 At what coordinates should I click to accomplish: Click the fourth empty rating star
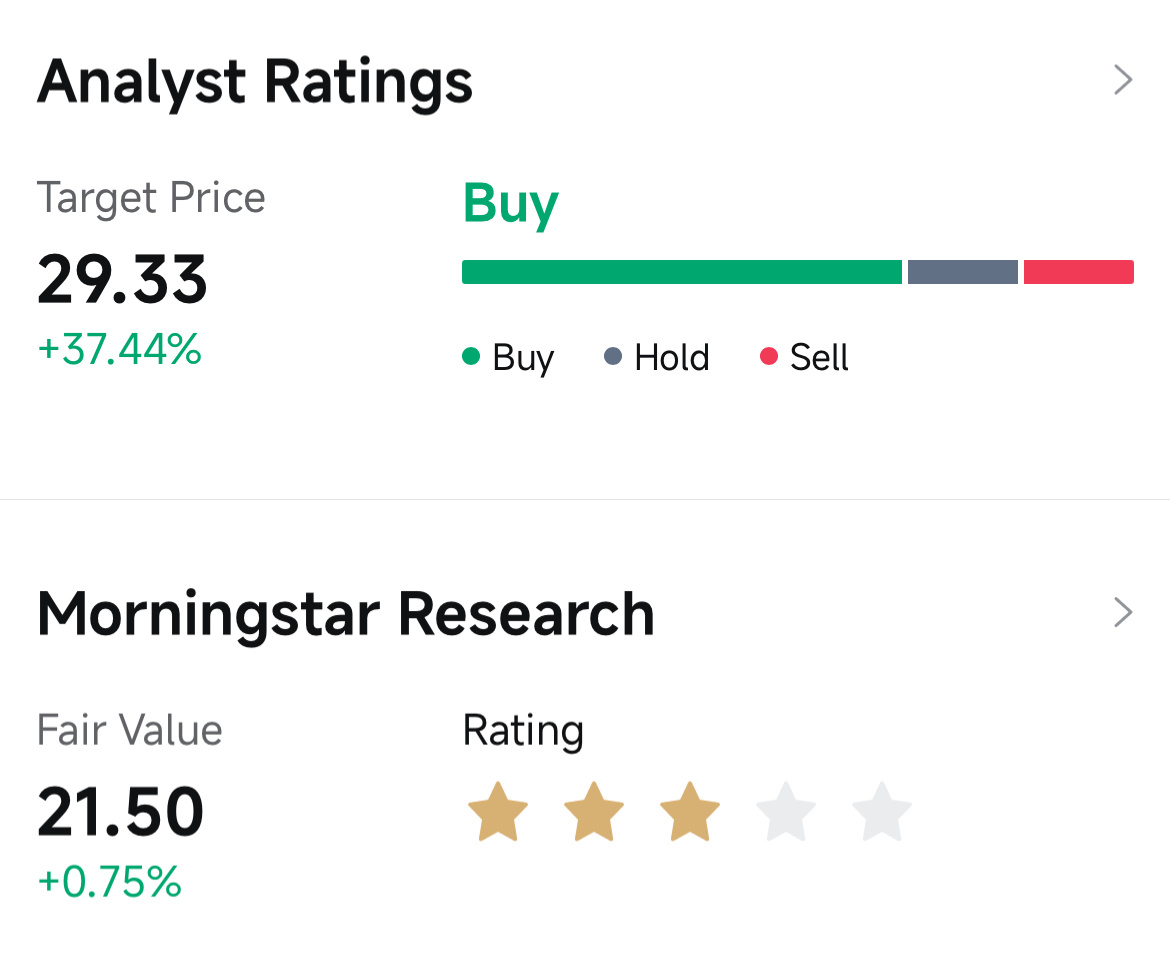(x=786, y=812)
